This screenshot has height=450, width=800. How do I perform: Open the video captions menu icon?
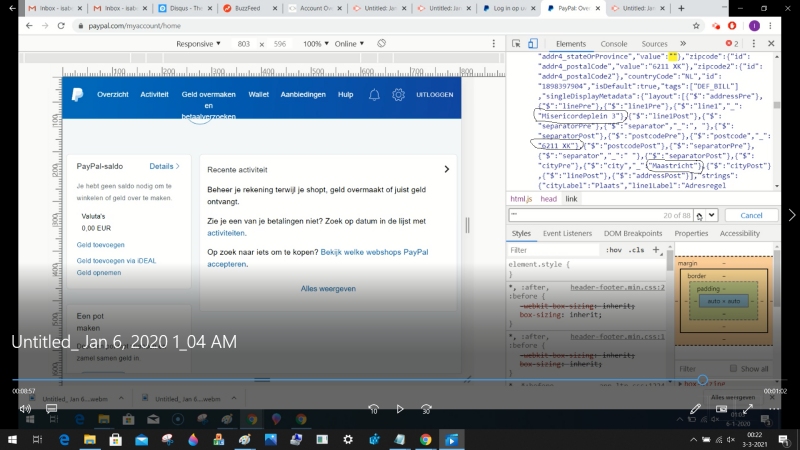tap(52, 408)
